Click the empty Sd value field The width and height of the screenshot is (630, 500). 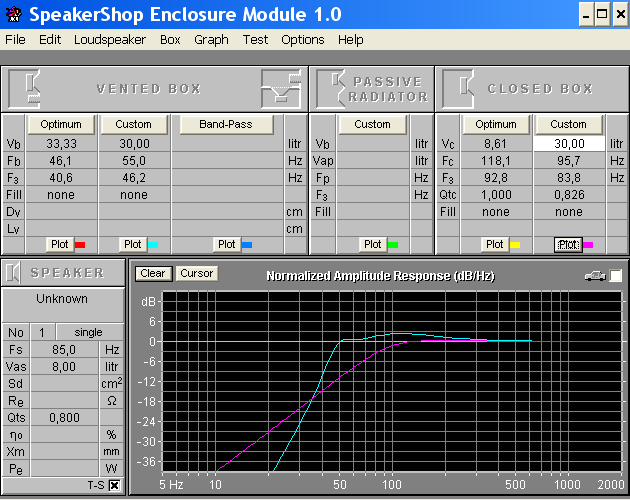pos(64,384)
